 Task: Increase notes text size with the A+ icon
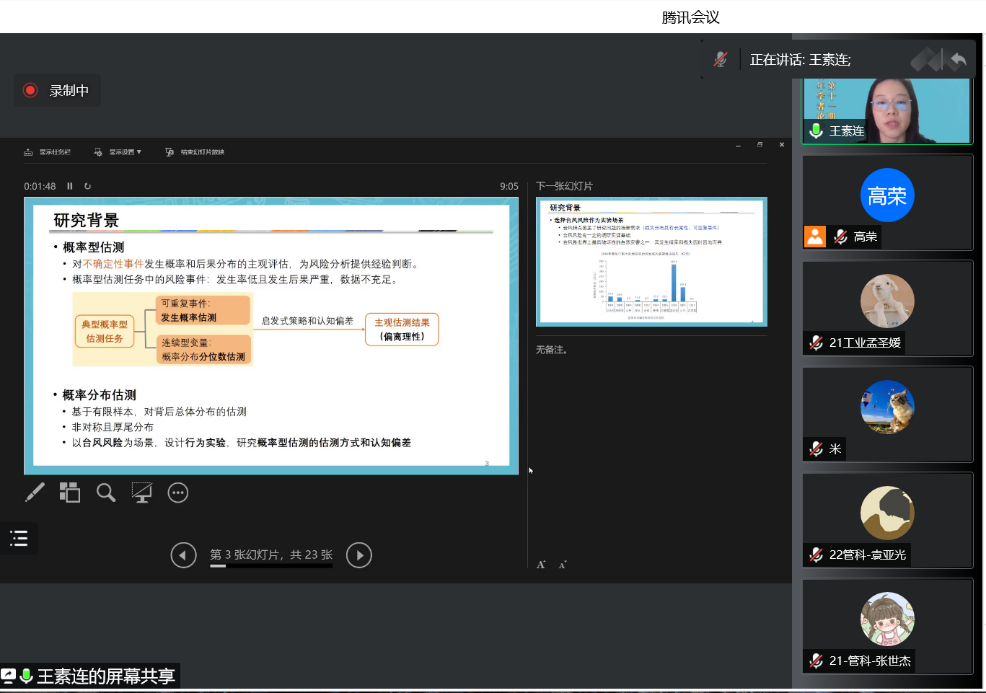(541, 564)
